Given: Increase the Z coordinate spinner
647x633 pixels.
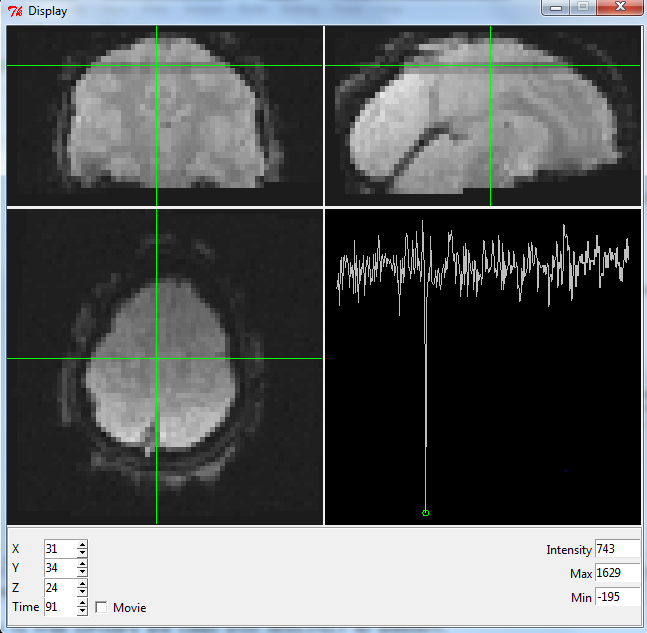Looking at the screenshot, I should point(82,583).
